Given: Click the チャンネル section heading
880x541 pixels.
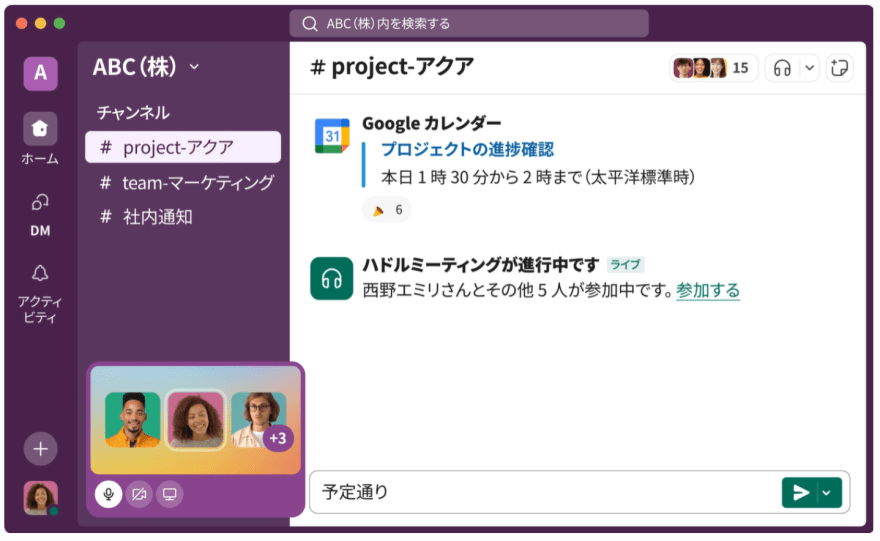Looking at the screenshot, I should [133, 112].
